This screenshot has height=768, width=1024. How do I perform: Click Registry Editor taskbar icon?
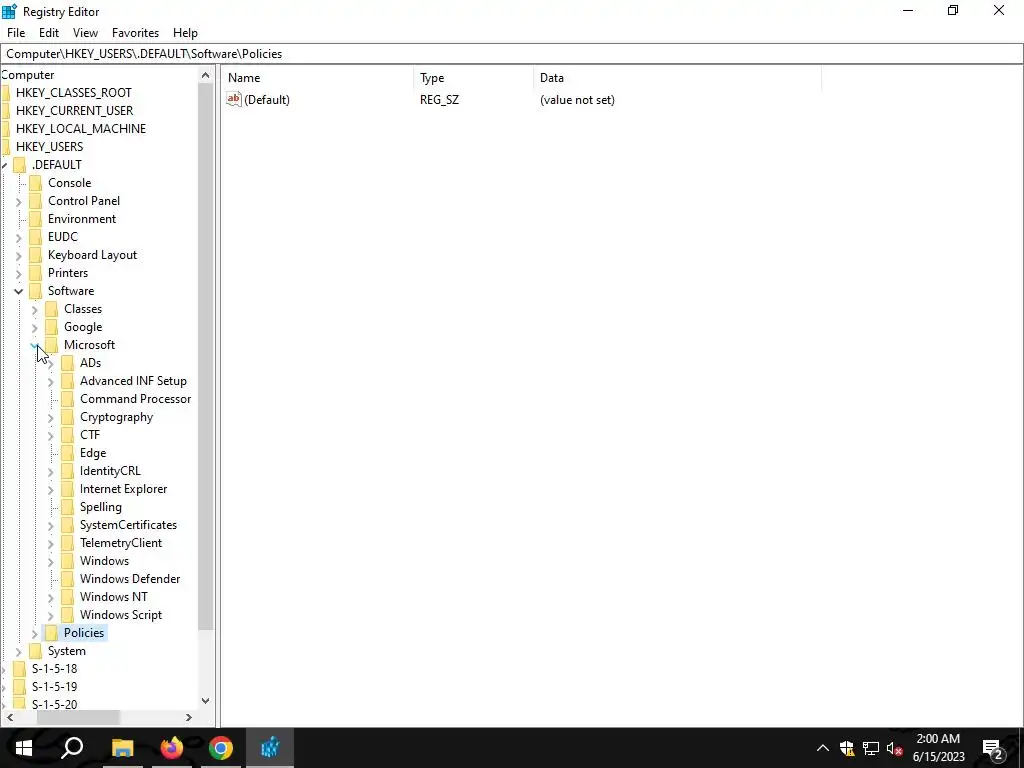[270, 748]
